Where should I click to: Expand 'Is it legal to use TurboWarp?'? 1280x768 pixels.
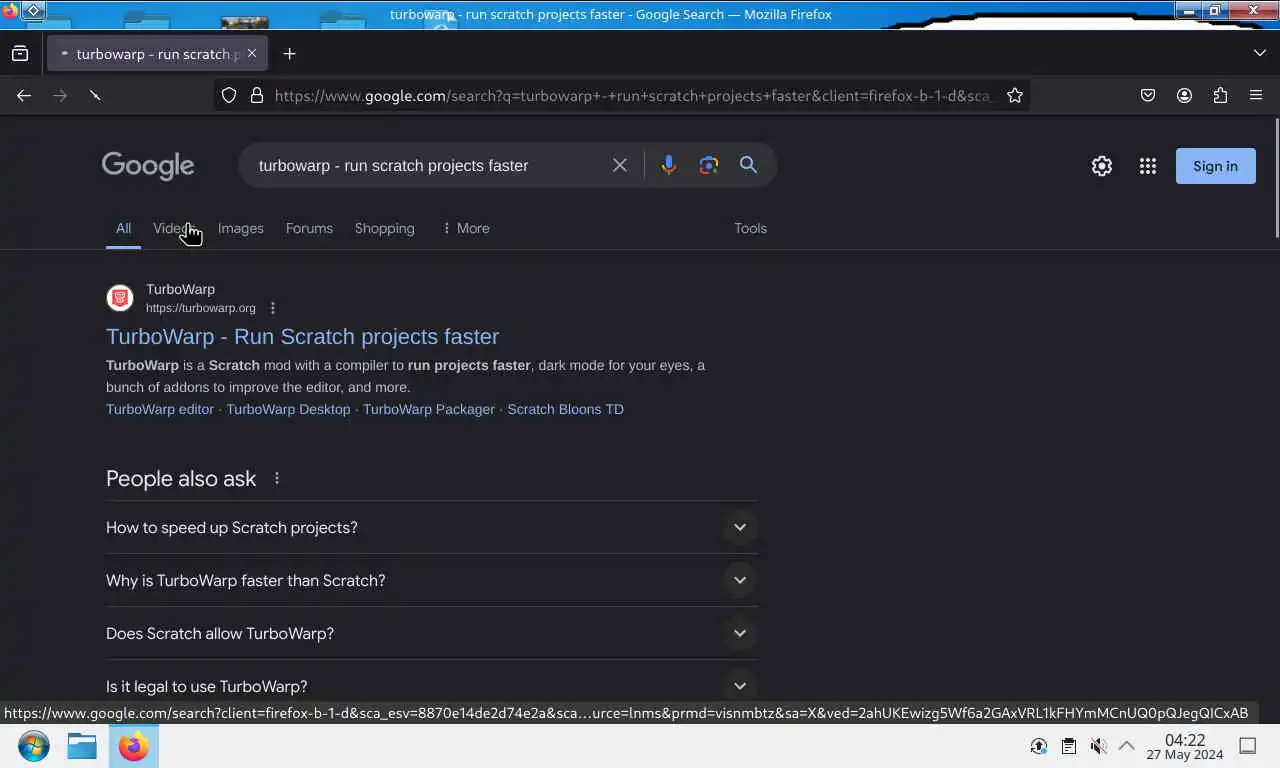click(432, 686)
